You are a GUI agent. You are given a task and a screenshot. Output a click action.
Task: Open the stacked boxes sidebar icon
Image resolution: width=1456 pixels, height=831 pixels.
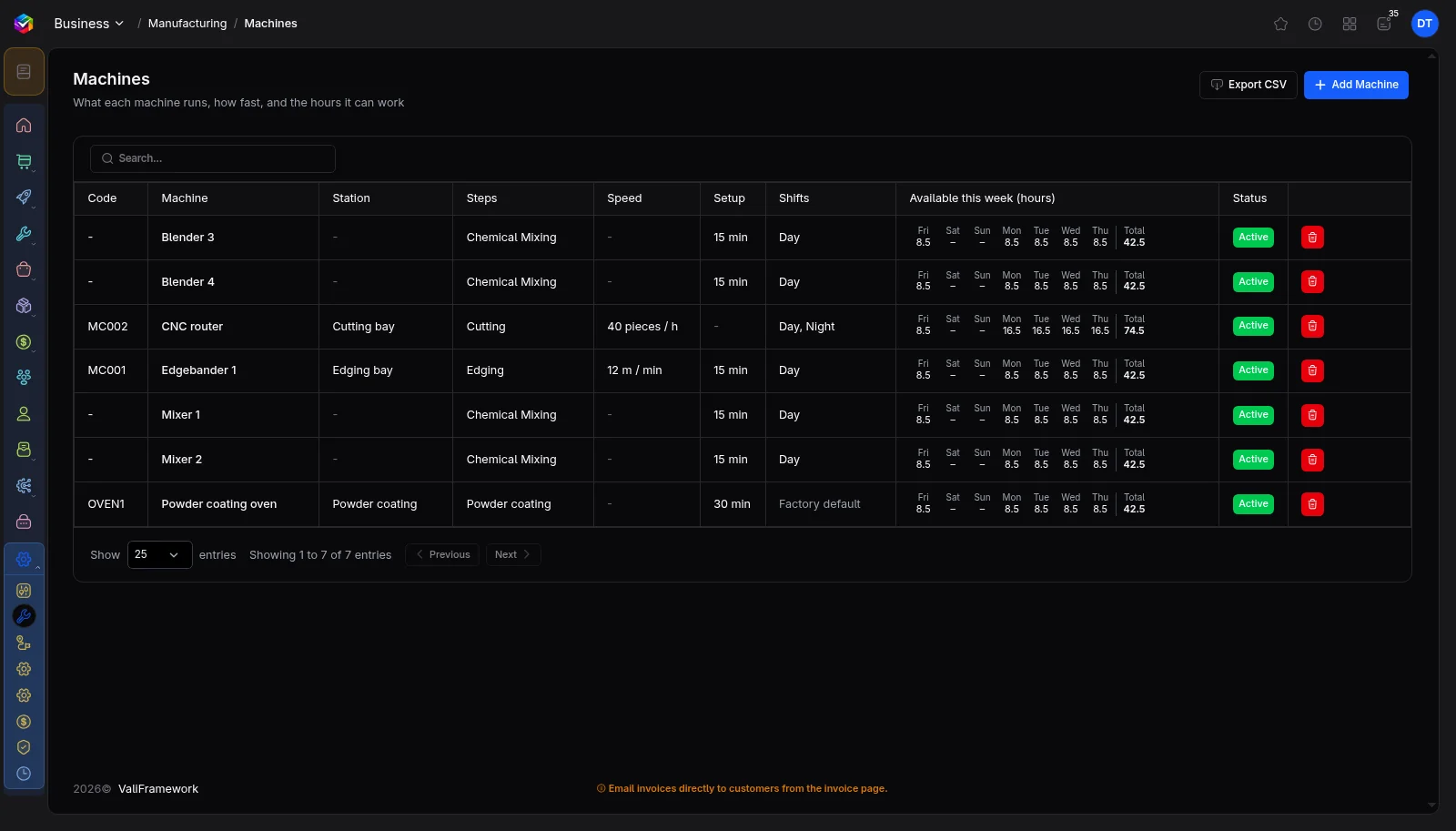coord(24,306)
